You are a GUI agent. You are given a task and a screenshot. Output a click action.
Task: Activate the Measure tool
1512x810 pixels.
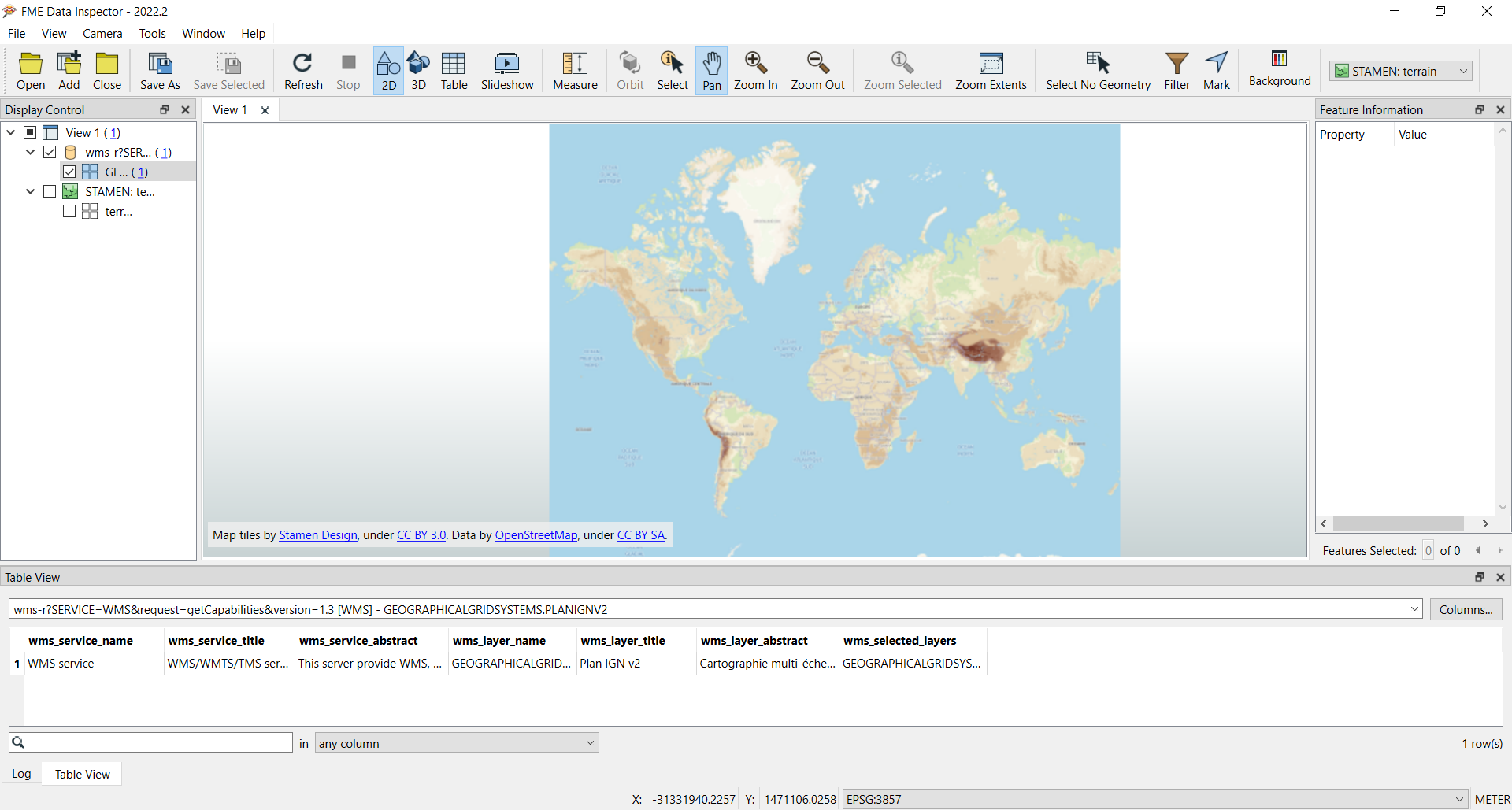575,71
